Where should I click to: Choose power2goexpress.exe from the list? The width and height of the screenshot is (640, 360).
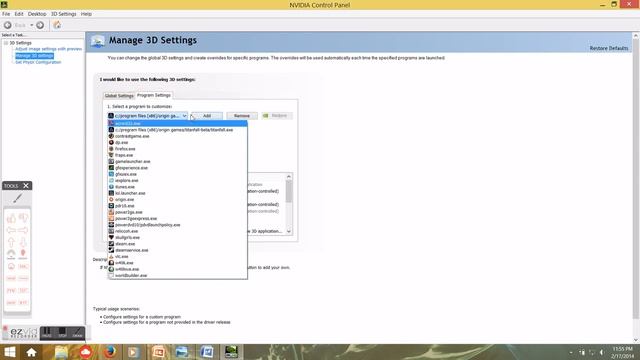178,218
